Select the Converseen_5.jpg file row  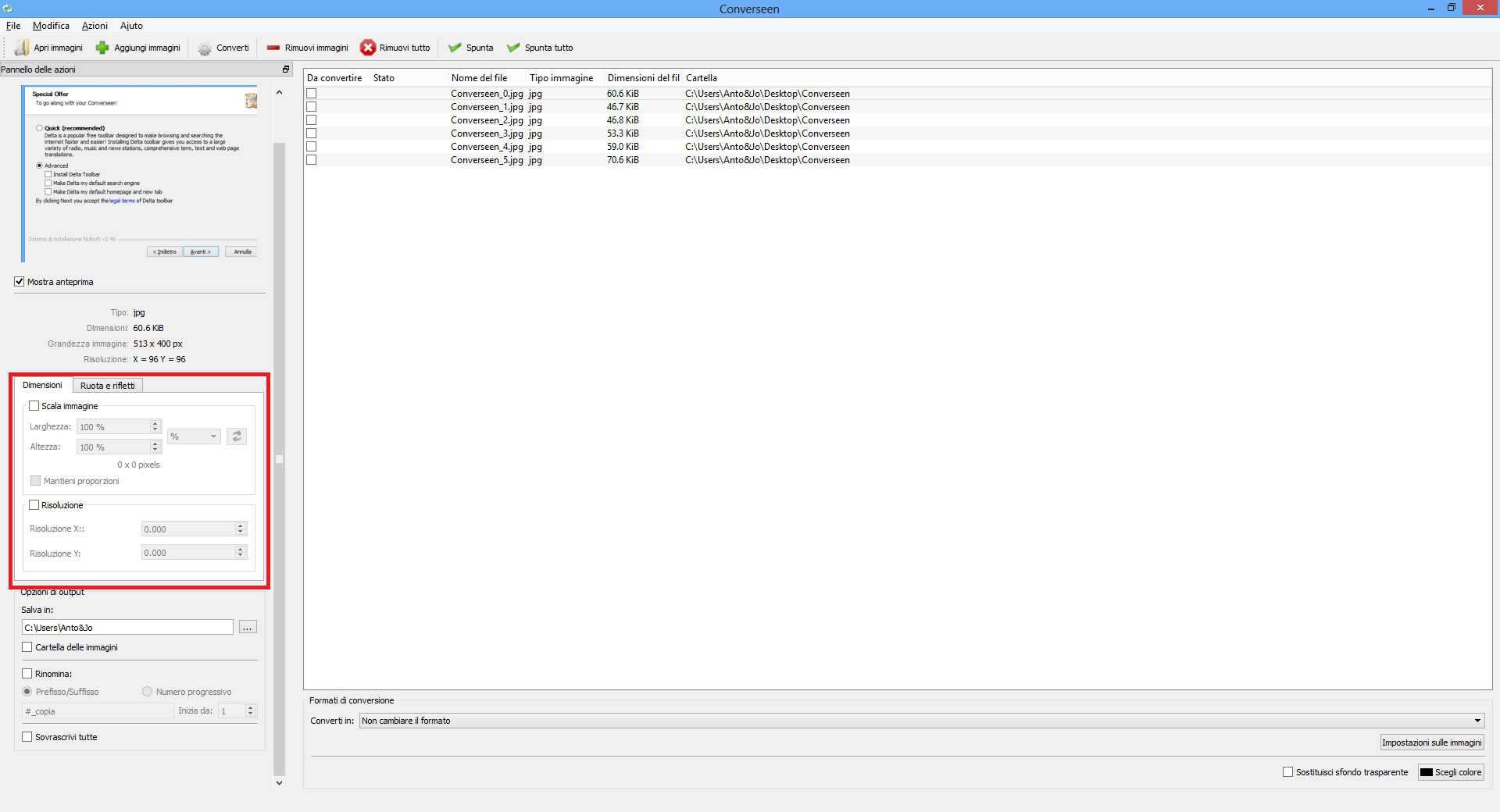click(897, 160)
